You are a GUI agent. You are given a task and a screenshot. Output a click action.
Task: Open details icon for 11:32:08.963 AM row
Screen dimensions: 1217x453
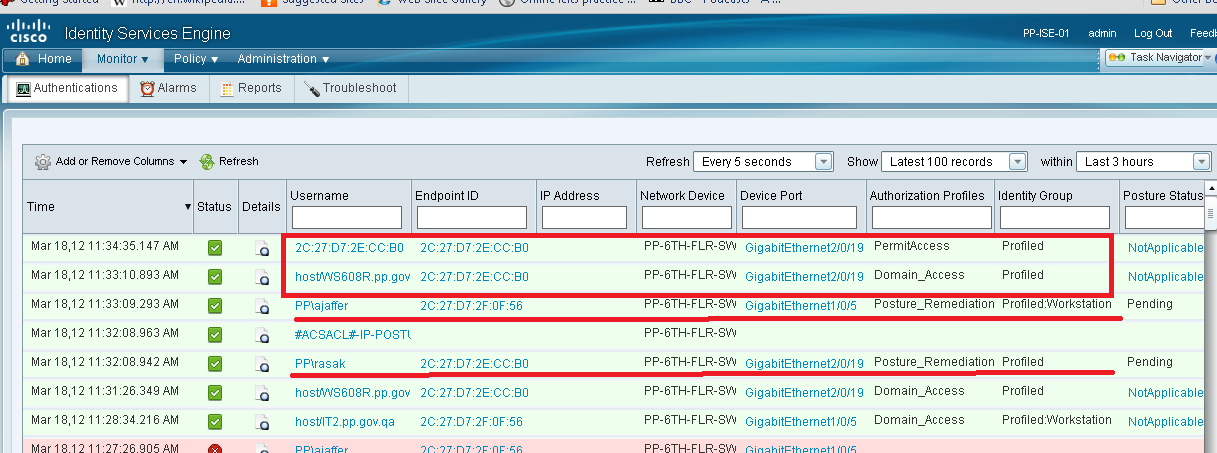[x=262, y=335]
